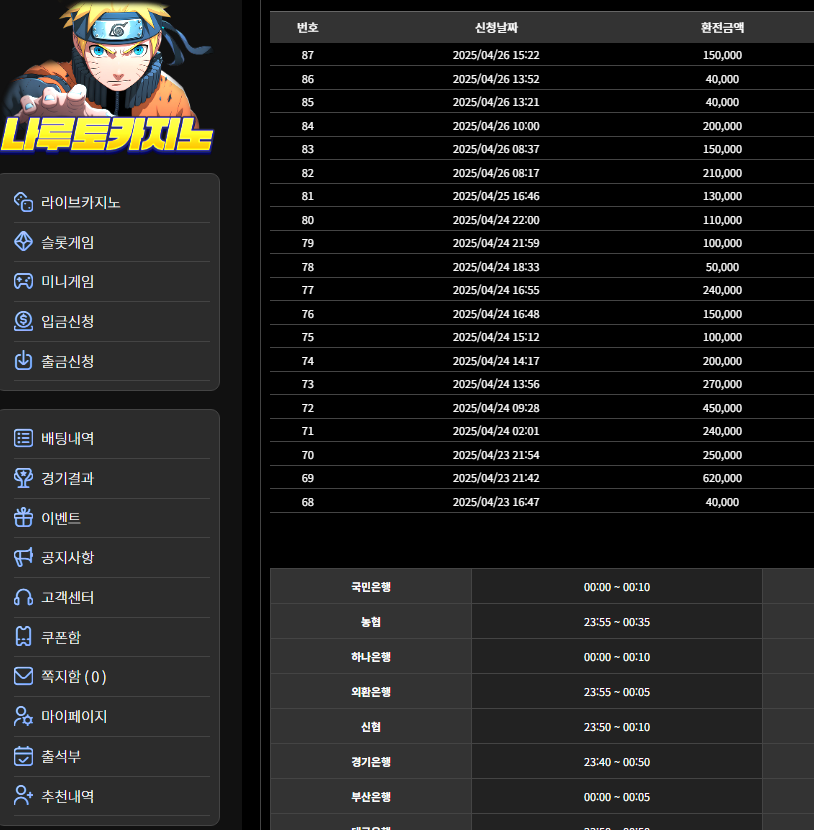The image size is (814, 830).
Task: Go to 추천내역 in the sidebar
Action: pos(68,796)
